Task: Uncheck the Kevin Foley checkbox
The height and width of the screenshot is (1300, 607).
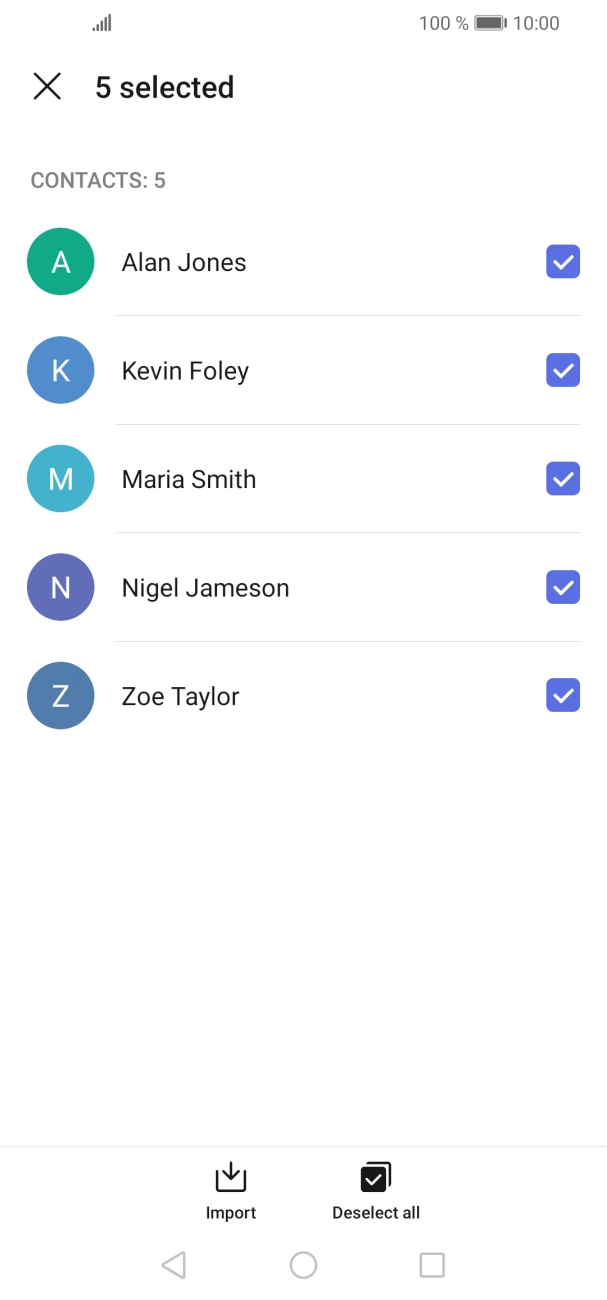Action: (563, 370)
